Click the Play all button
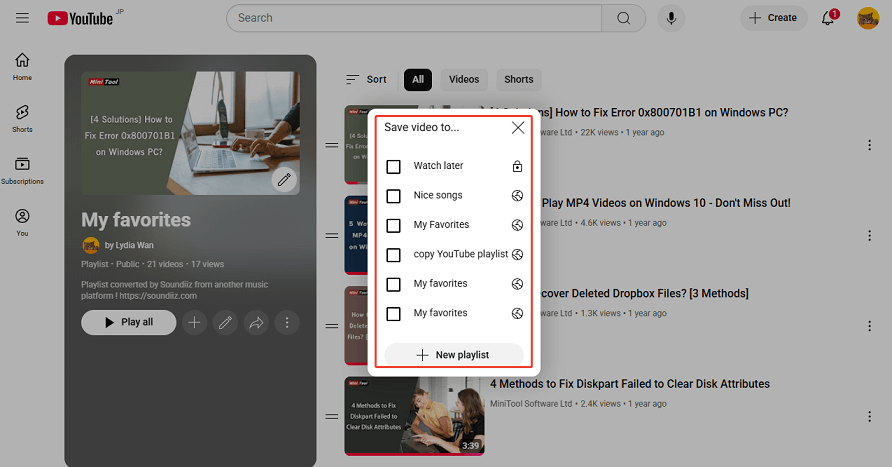 click(x=129, y=323)
